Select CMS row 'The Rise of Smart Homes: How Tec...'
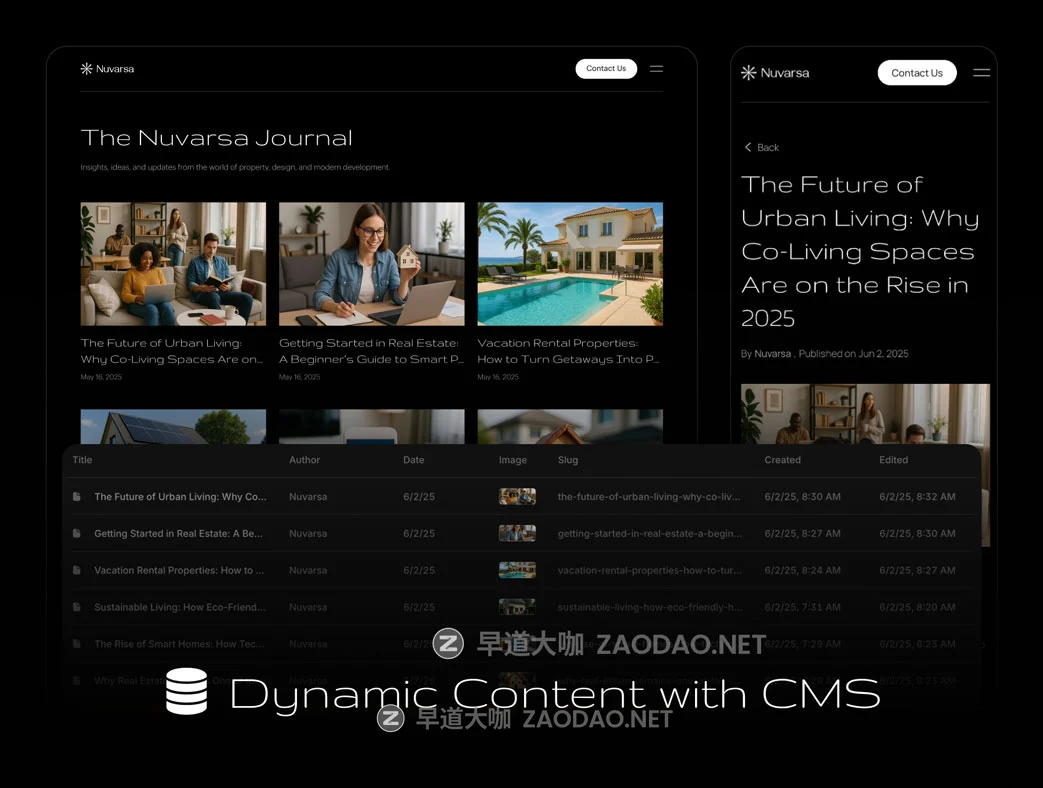Image resolution: width=1043 pixels, height=788 pixels. (521, 644)
